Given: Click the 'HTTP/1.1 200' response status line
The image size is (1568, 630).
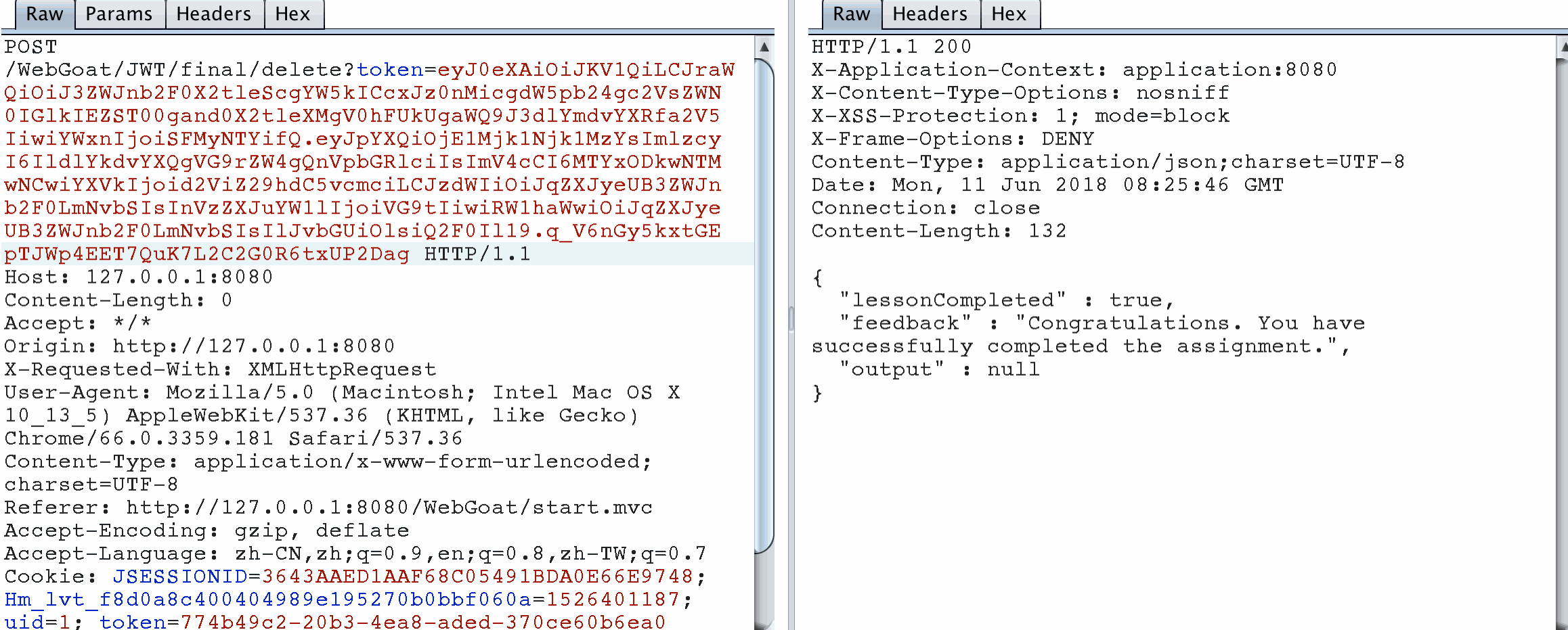Looking at the screenshot, I should click(x=892, y=47).
